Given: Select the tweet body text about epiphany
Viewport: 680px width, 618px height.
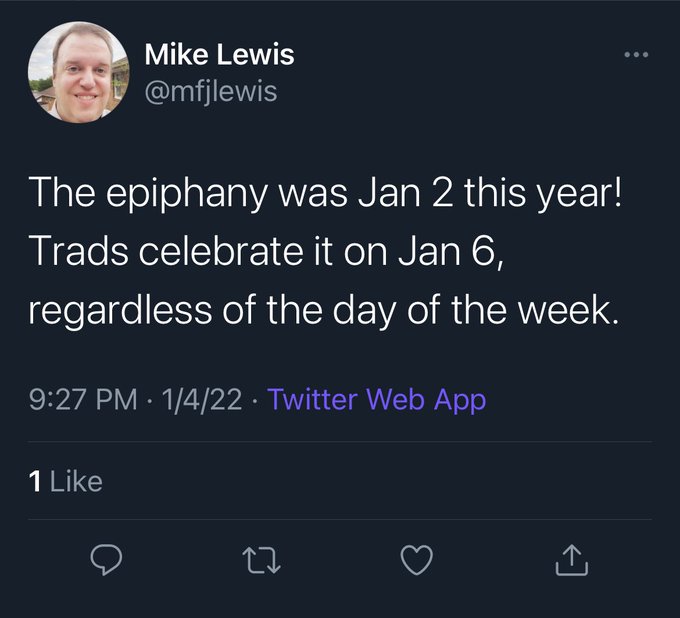Looking at the screenshot, I should pos(325,251).
